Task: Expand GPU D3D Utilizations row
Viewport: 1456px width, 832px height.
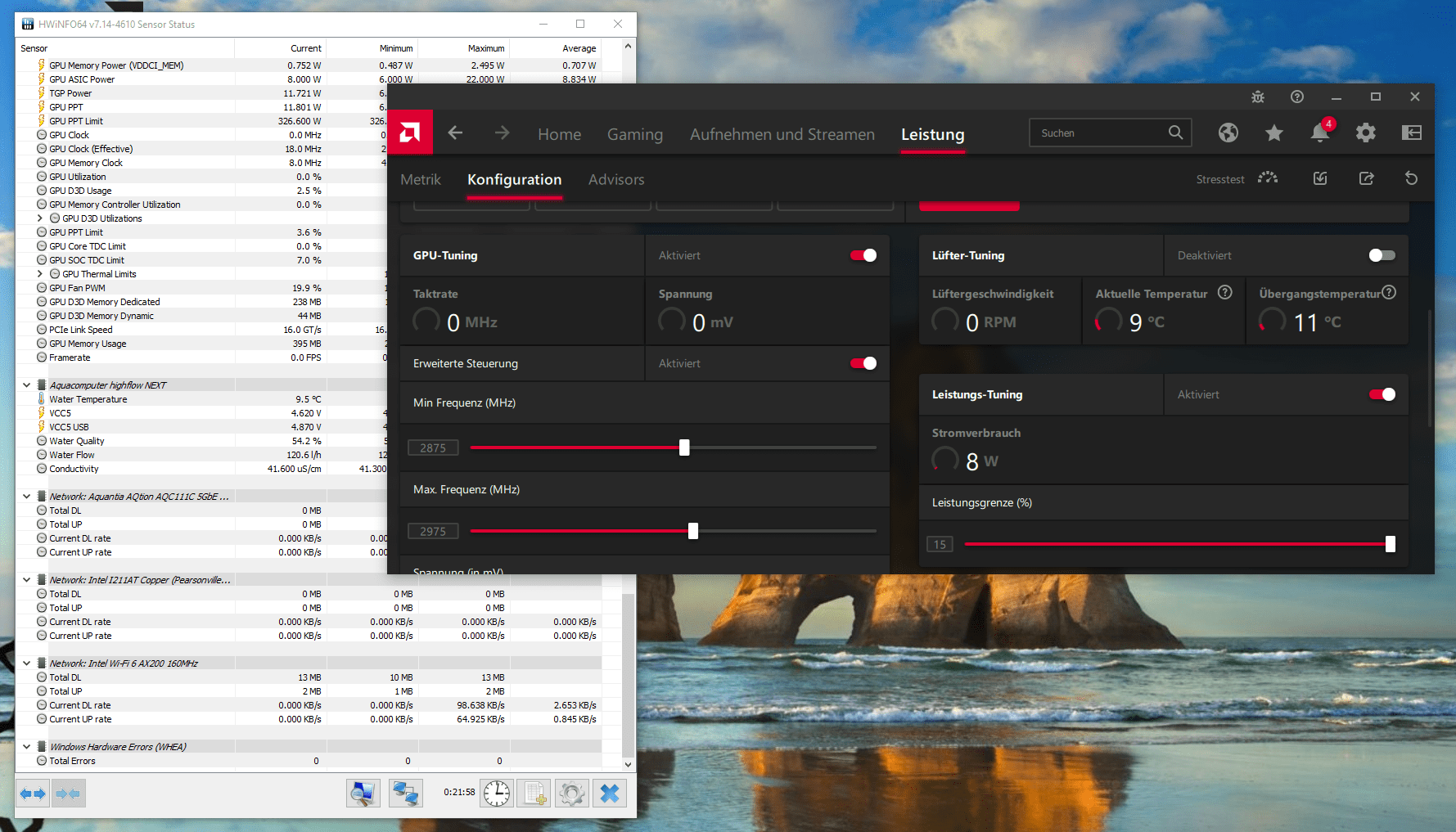Action: tap(40, 218)
